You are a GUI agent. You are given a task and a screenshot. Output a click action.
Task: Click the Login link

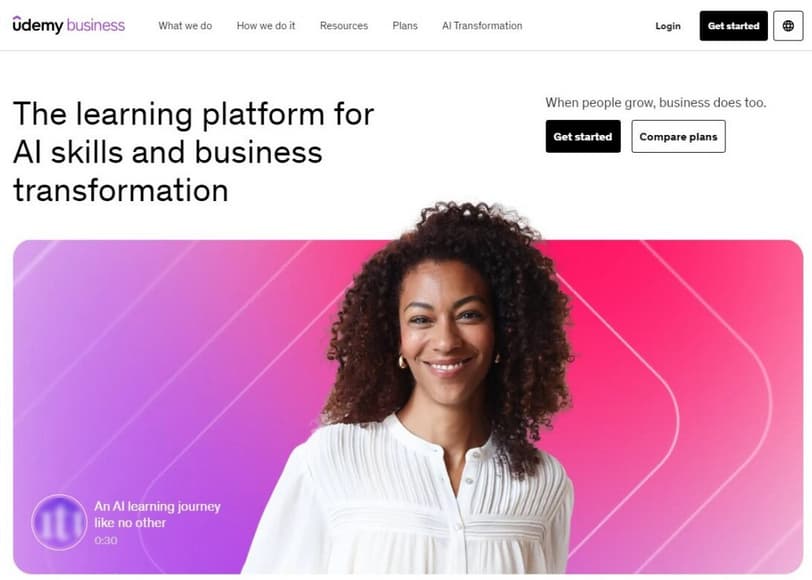(668, 26)
